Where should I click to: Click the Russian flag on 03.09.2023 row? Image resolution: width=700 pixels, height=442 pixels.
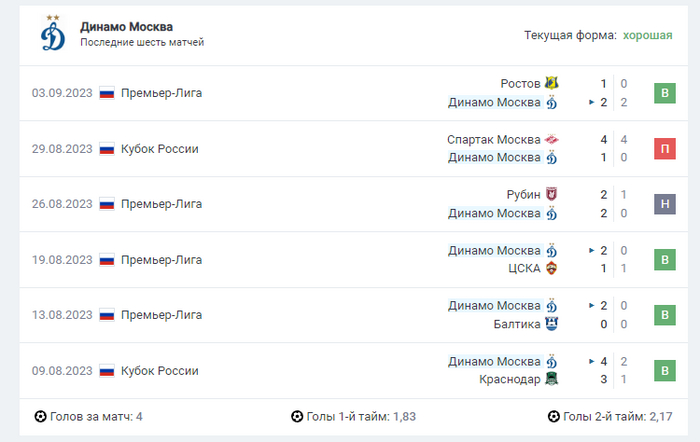point(107,93)
